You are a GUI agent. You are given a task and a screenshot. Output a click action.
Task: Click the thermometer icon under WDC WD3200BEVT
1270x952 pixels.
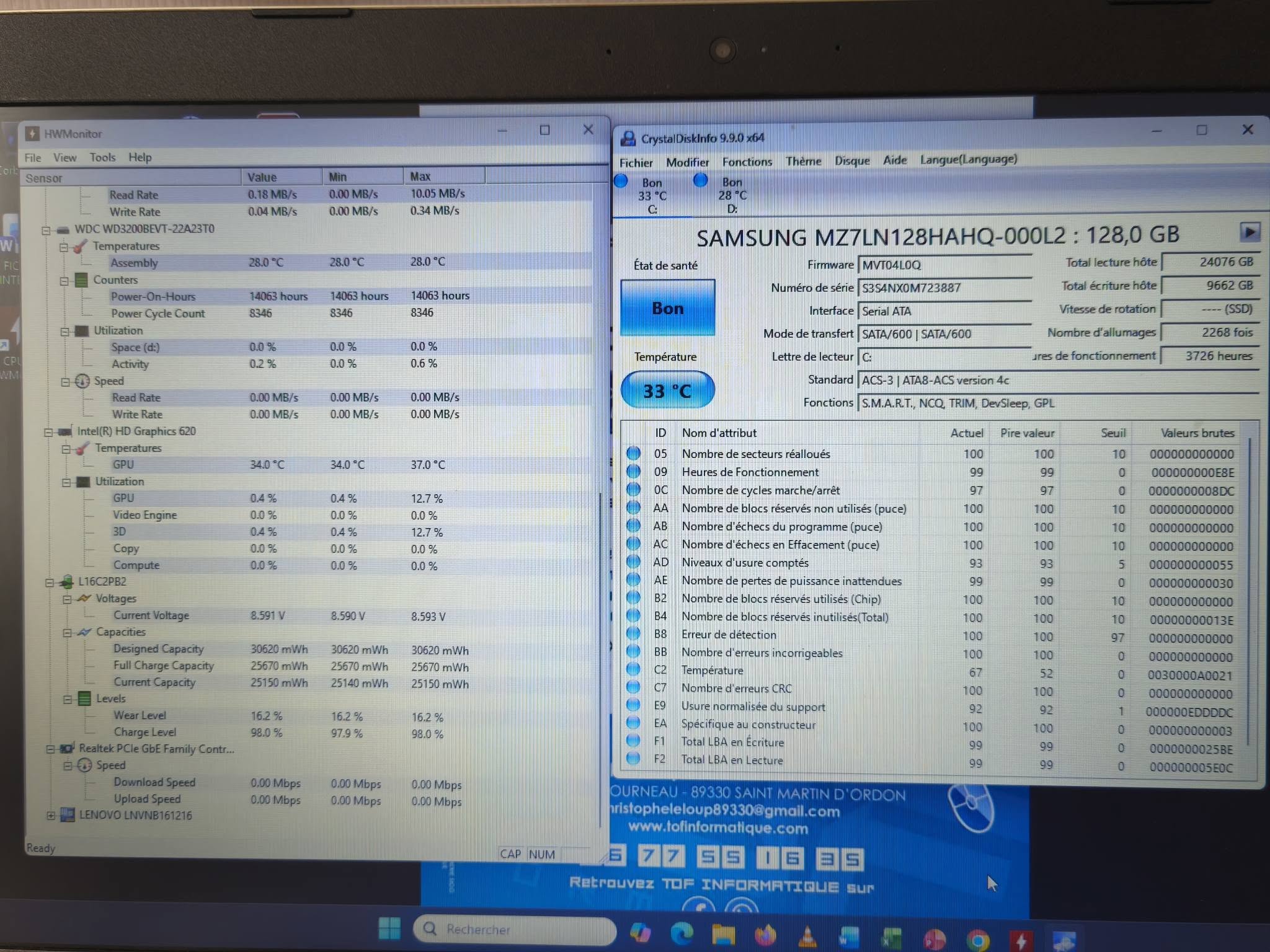[80, 246]
